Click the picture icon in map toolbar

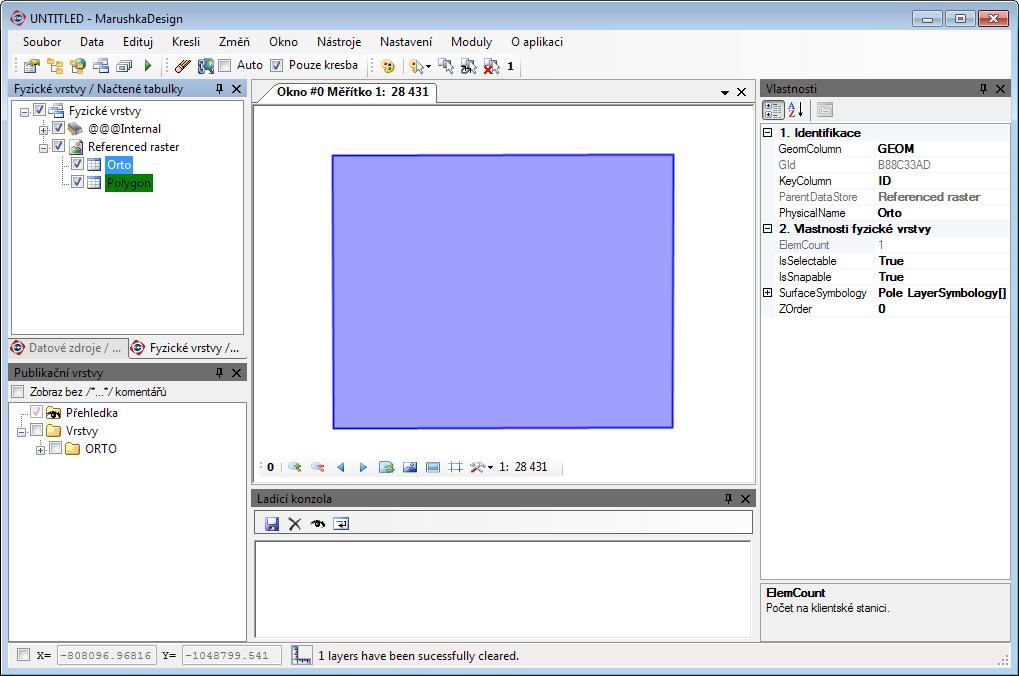click(409, 467)
